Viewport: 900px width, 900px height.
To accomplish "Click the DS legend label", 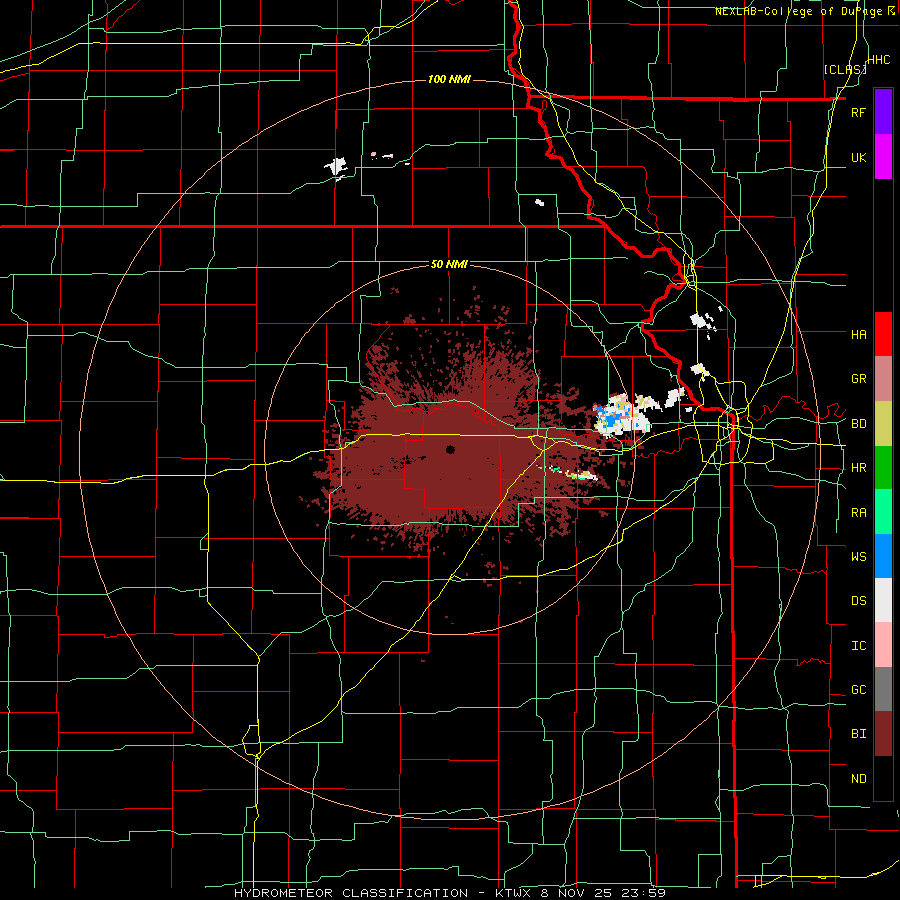I will [x=858, y=601].
